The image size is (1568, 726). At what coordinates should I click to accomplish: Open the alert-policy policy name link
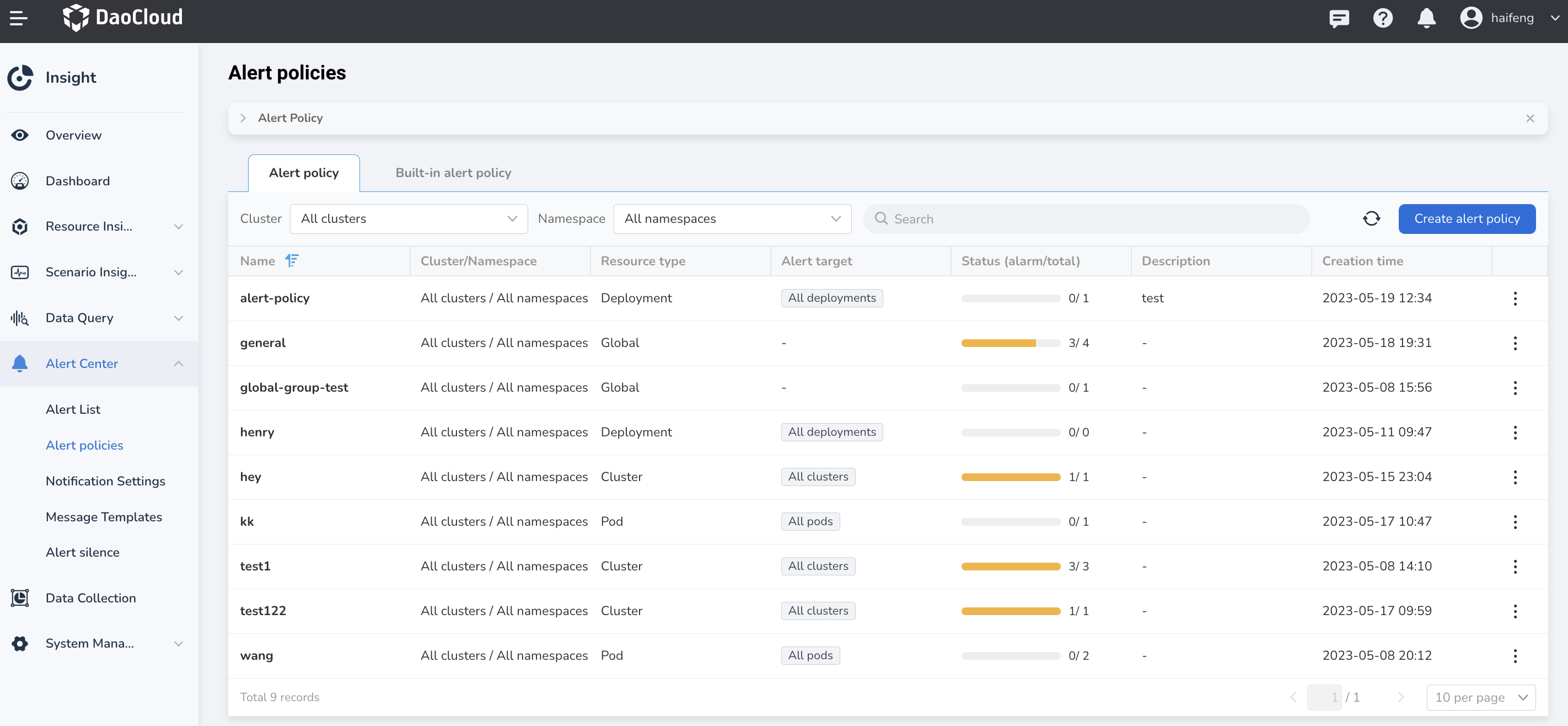pyautogui.click(x=275, y=298)
